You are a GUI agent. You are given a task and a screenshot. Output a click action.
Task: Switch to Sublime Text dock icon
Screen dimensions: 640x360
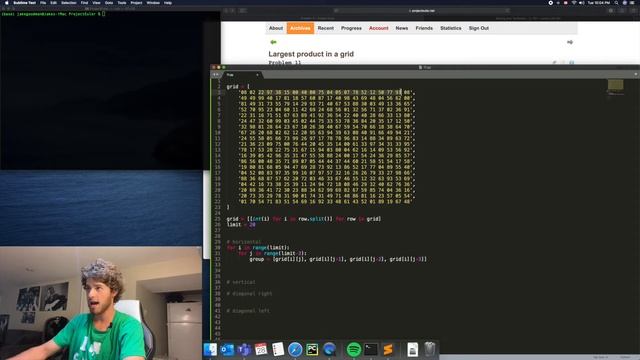[388, 349]
